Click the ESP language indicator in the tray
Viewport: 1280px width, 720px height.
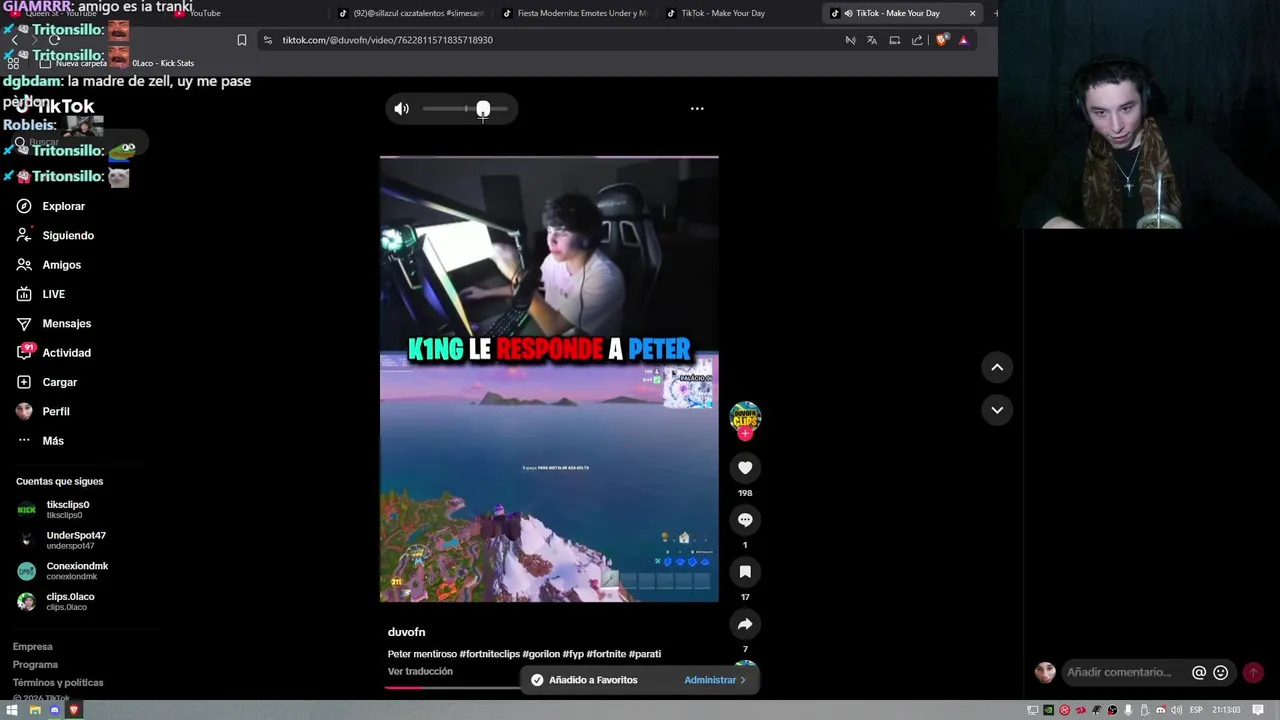coord(1196,710)
